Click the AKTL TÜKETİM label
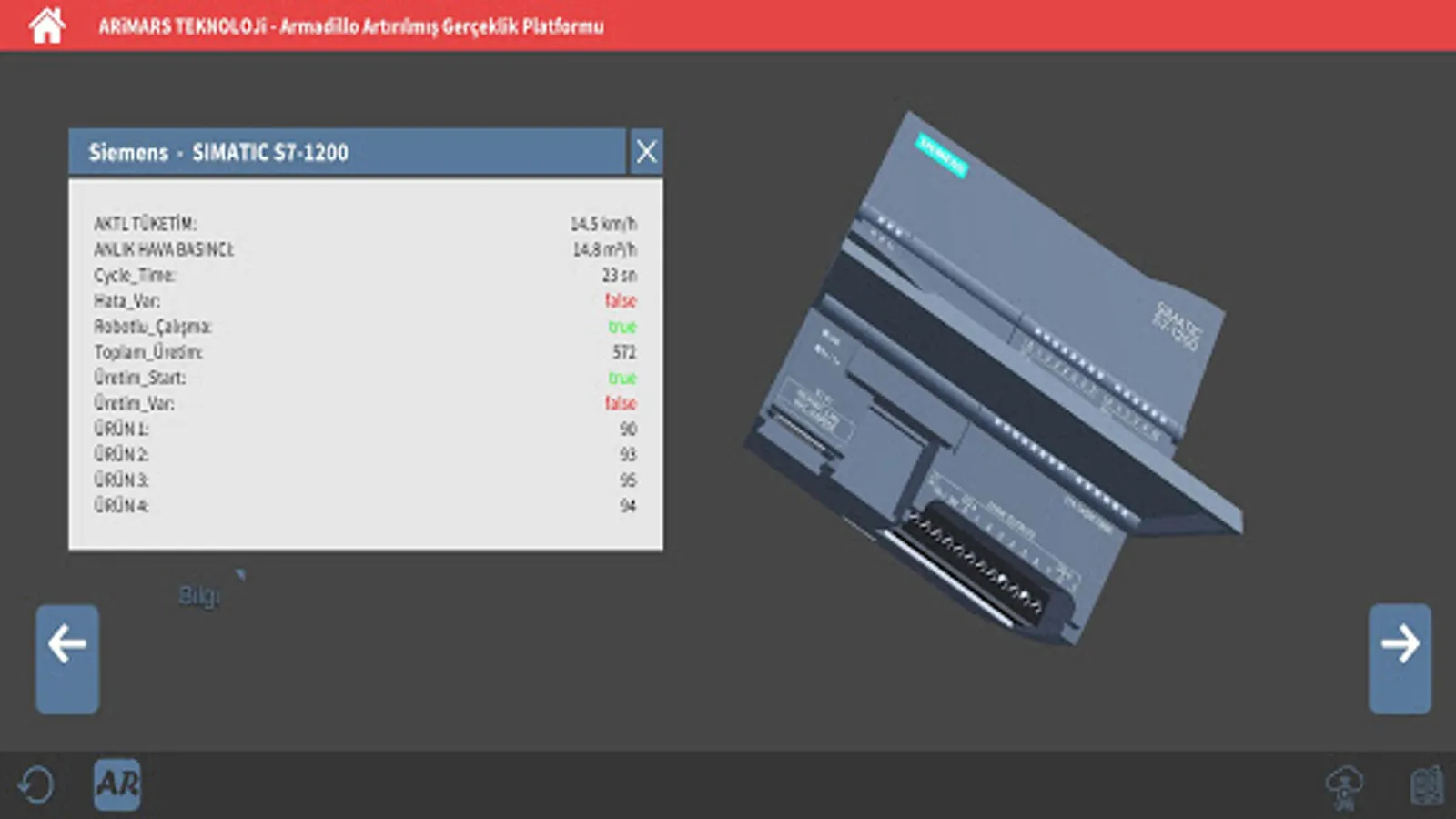 [x=146, y=224]
